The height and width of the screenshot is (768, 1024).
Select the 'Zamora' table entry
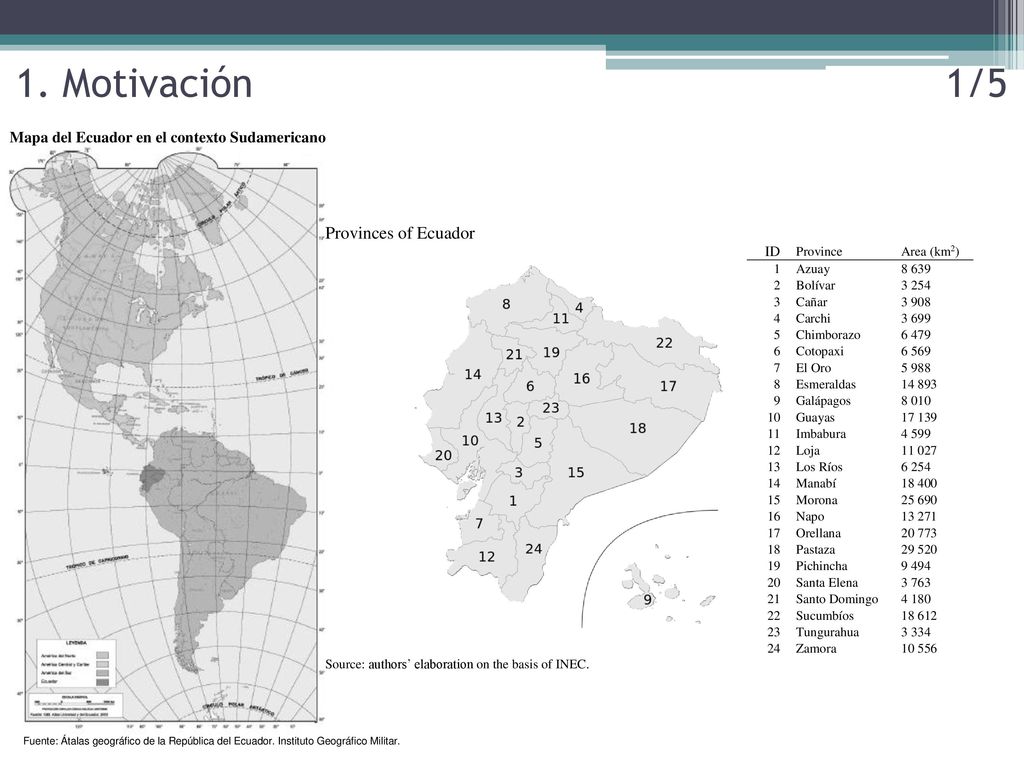816,648
